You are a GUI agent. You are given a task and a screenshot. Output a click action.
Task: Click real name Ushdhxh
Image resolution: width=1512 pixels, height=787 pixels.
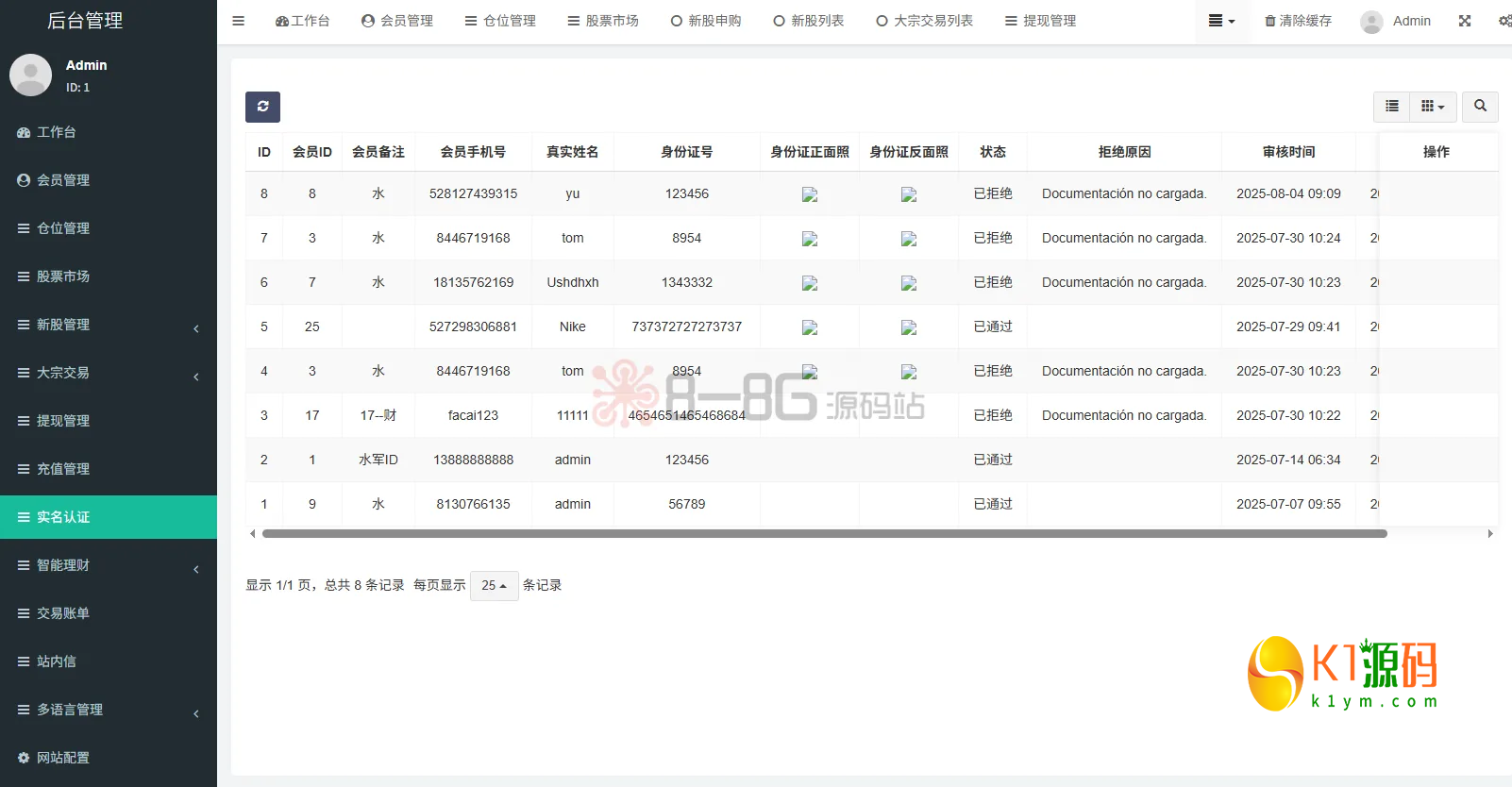(x=573, y=282)
